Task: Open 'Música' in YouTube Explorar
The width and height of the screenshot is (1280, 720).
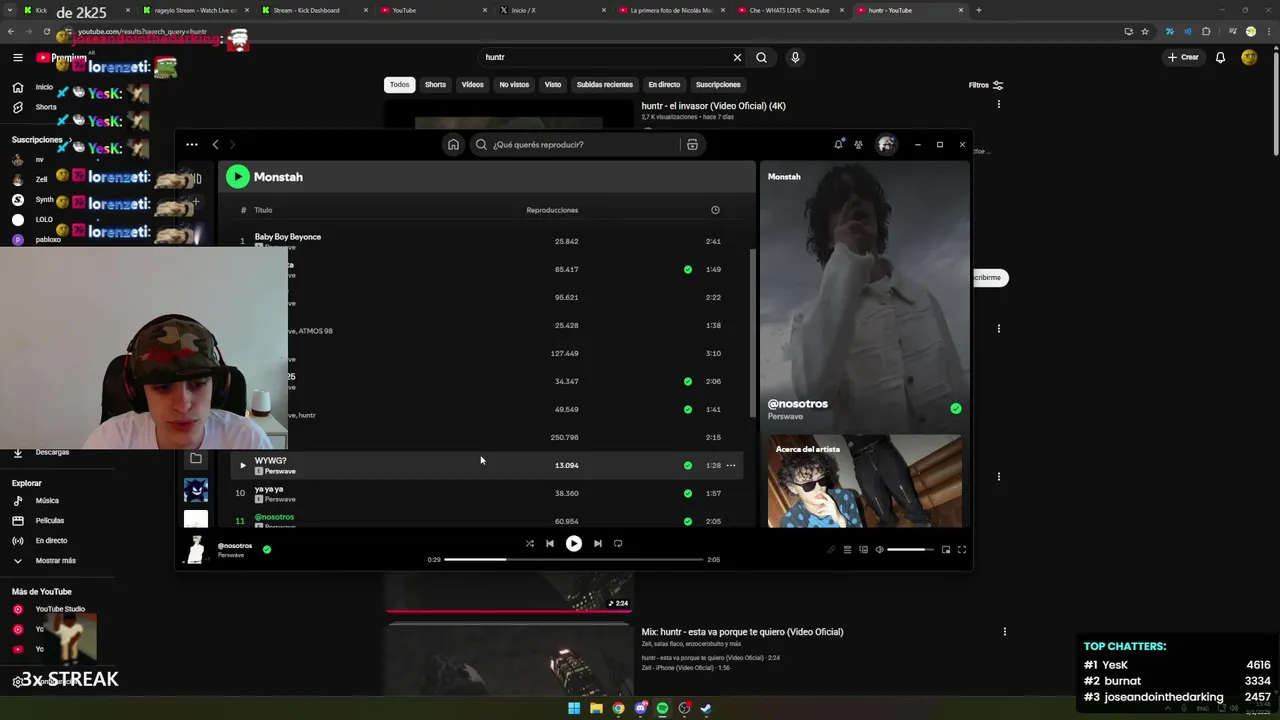Action: (x=38, y=501)
